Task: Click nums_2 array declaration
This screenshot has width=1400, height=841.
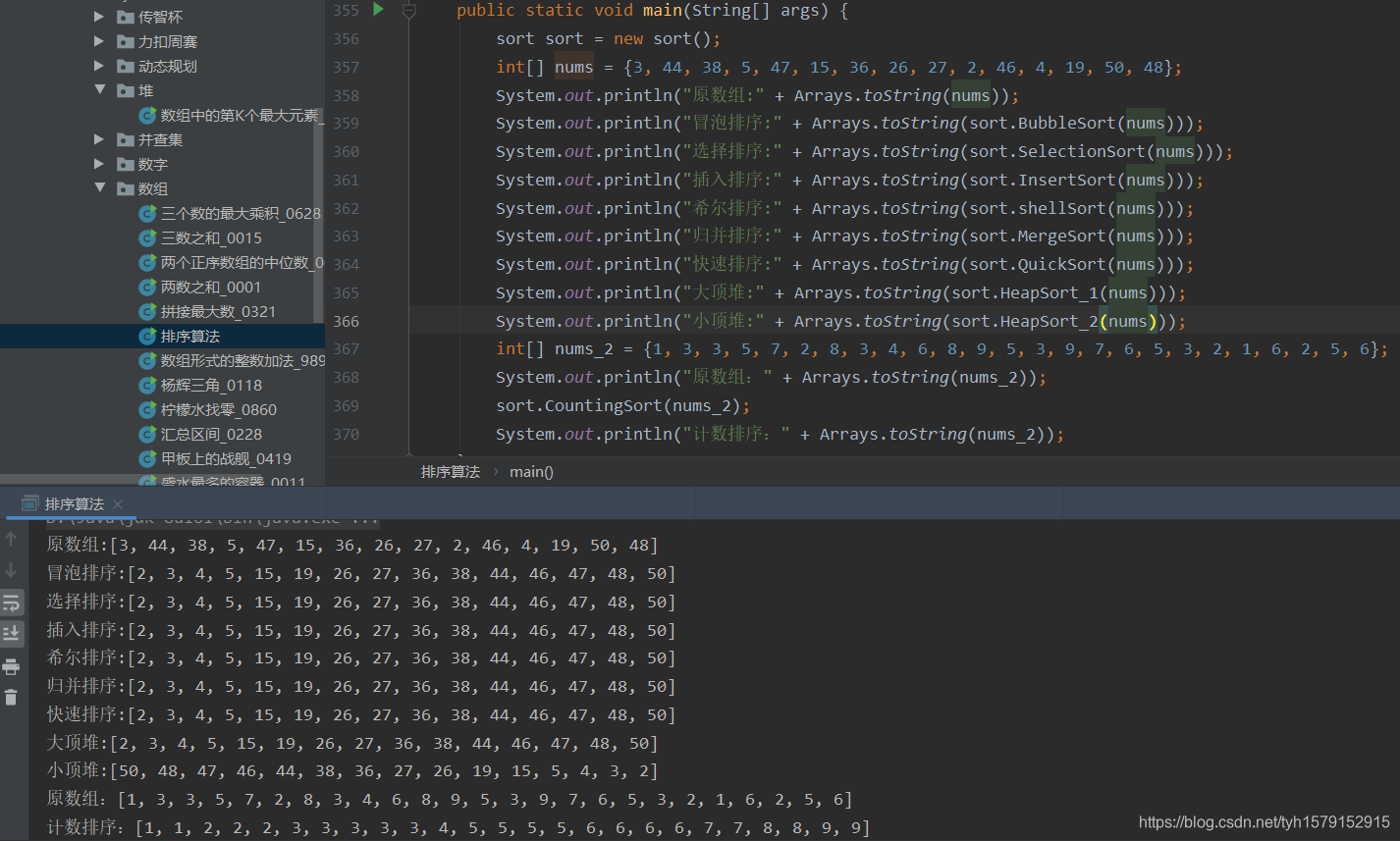Action: pos(942,350)
